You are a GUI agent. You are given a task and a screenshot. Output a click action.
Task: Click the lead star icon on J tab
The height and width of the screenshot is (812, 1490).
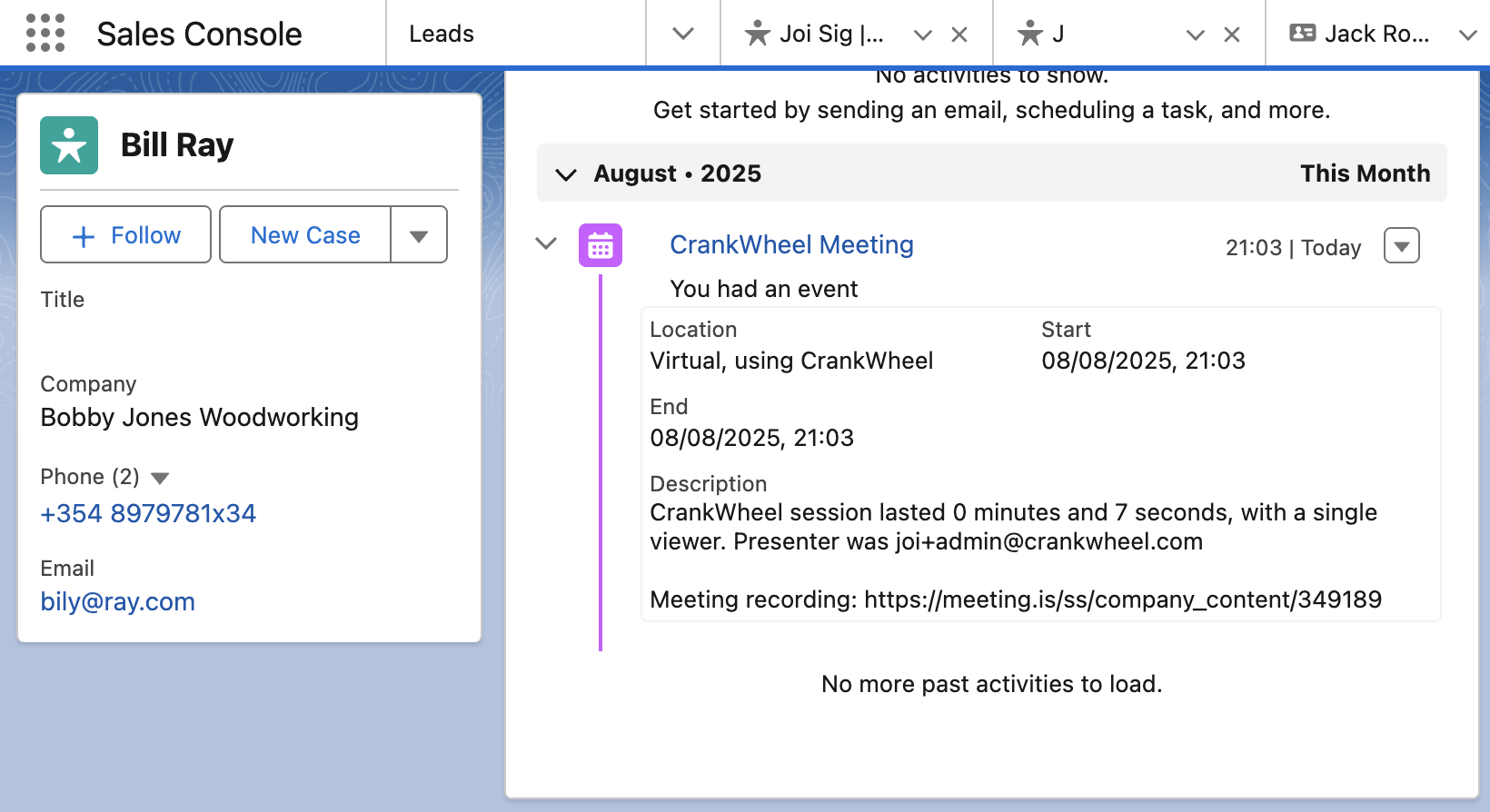(1029, 35)
